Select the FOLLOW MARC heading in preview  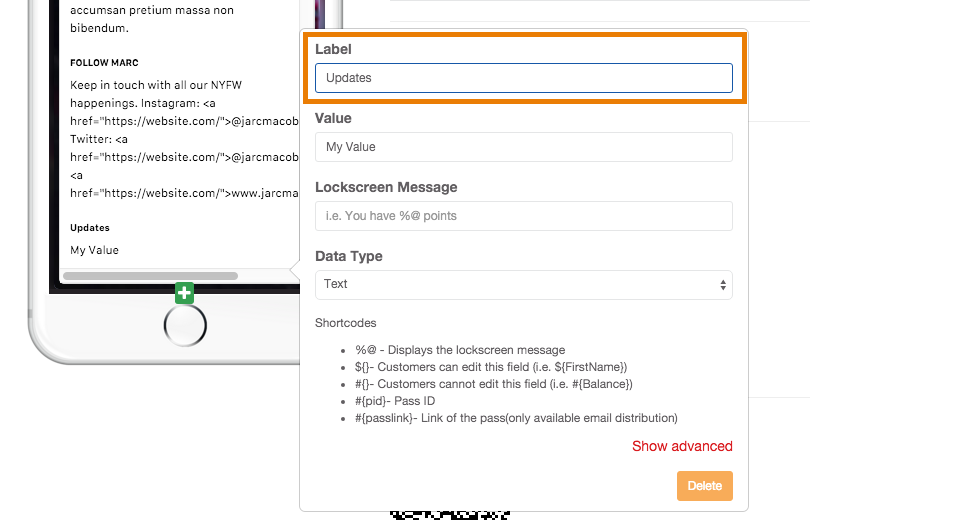pyautogui.click(x=104, y=63)
